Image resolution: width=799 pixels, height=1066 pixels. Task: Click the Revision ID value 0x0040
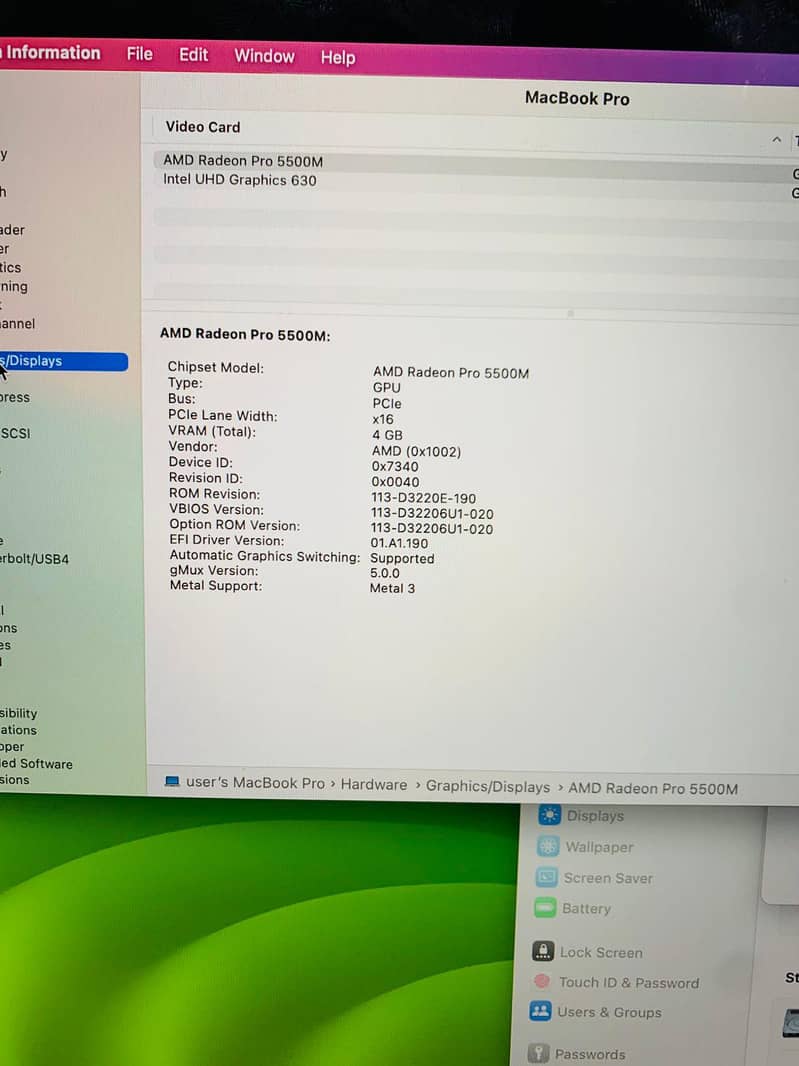click(395, 482)
